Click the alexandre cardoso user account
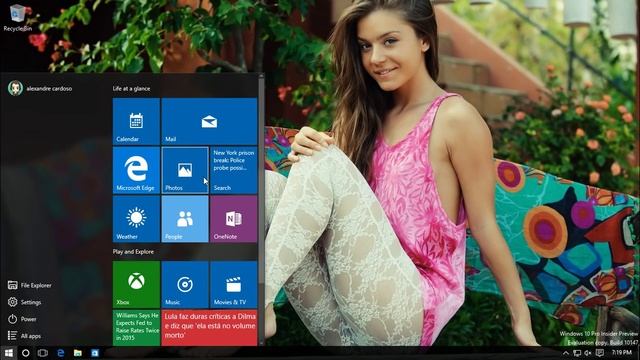This screenshot has width=640, height=360. coord(40,88)
